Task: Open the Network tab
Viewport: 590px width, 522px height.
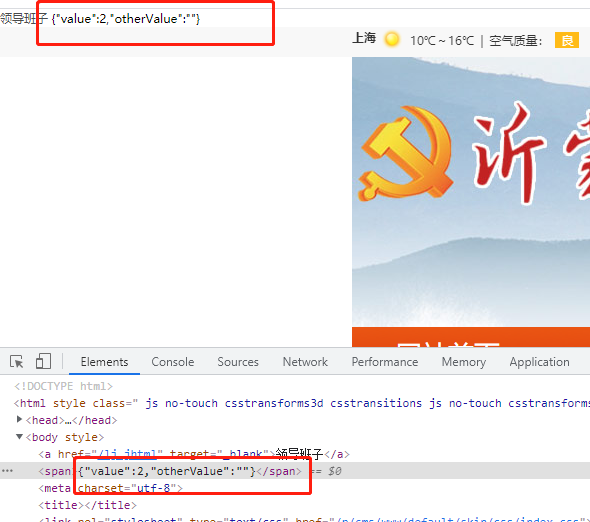Action: click(305, 362)
